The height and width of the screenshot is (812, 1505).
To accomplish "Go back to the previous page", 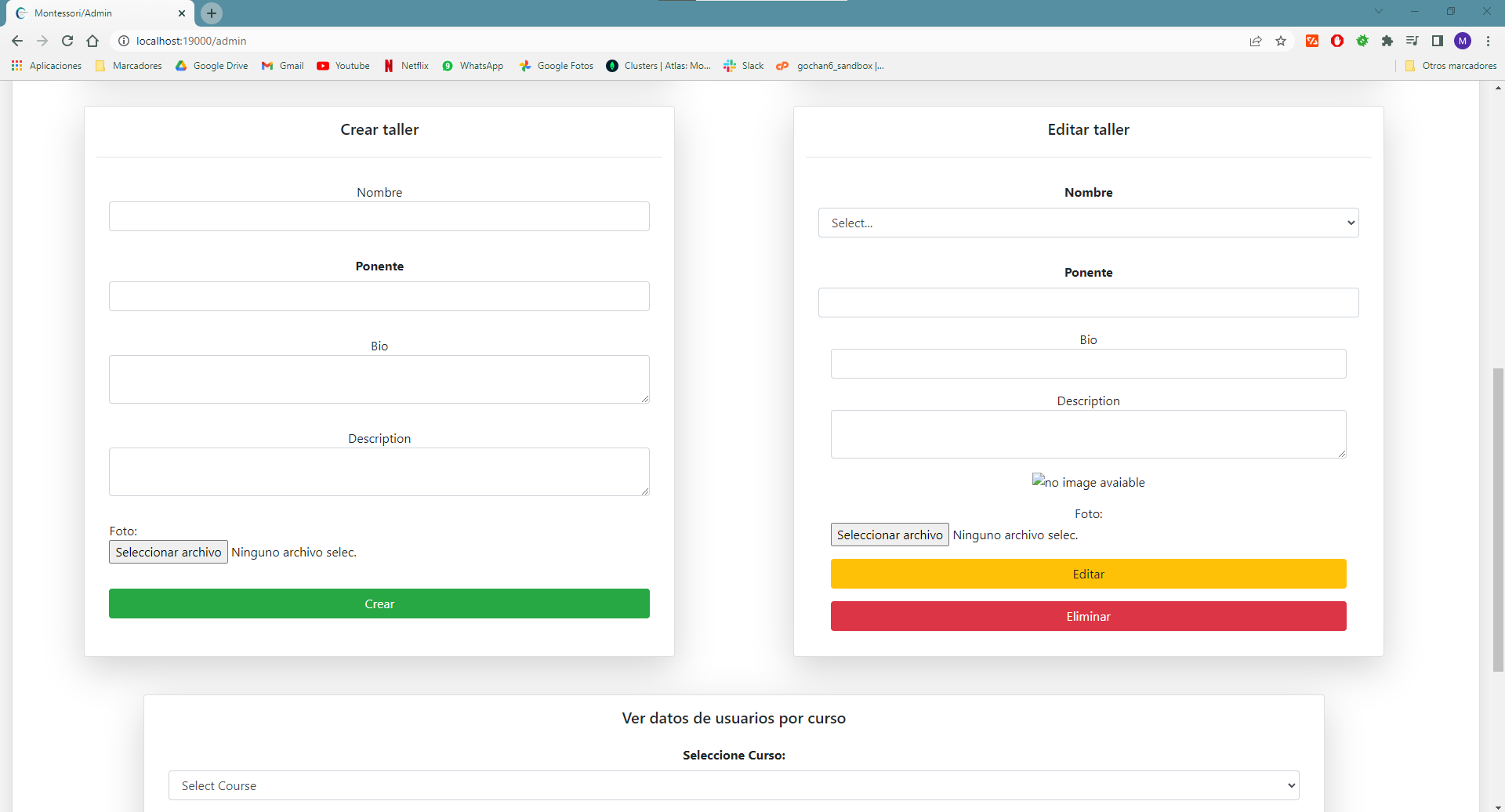I will click(x=17, y=41).
